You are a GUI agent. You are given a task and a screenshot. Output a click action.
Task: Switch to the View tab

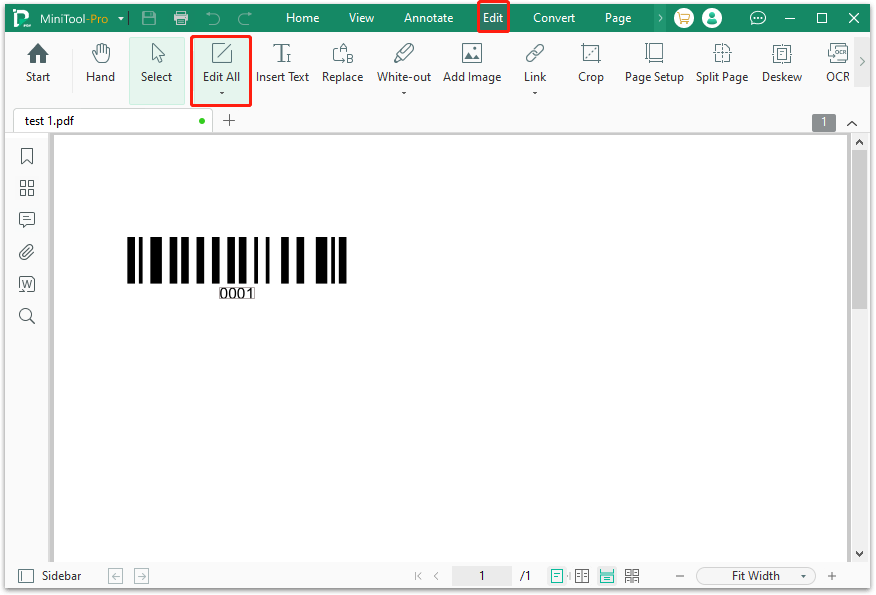point(361,18)
